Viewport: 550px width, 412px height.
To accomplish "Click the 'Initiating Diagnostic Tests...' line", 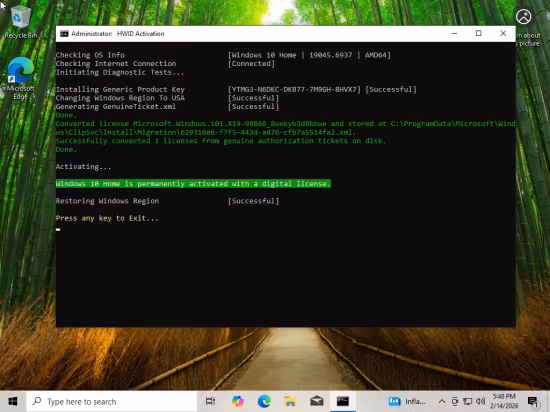I will [x=120, y=72].
